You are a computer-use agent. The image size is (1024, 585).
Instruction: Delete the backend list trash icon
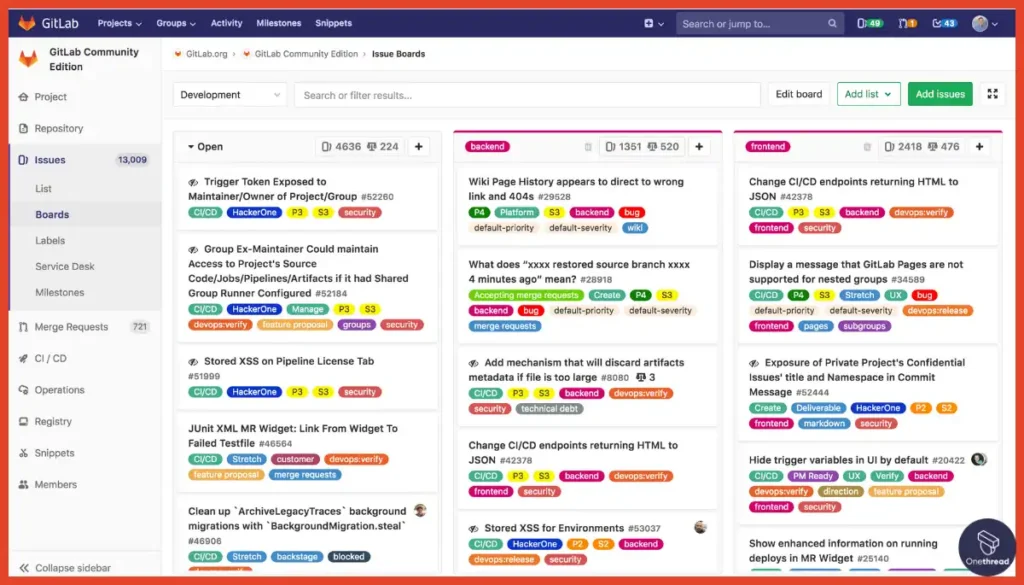pos(588,147)
